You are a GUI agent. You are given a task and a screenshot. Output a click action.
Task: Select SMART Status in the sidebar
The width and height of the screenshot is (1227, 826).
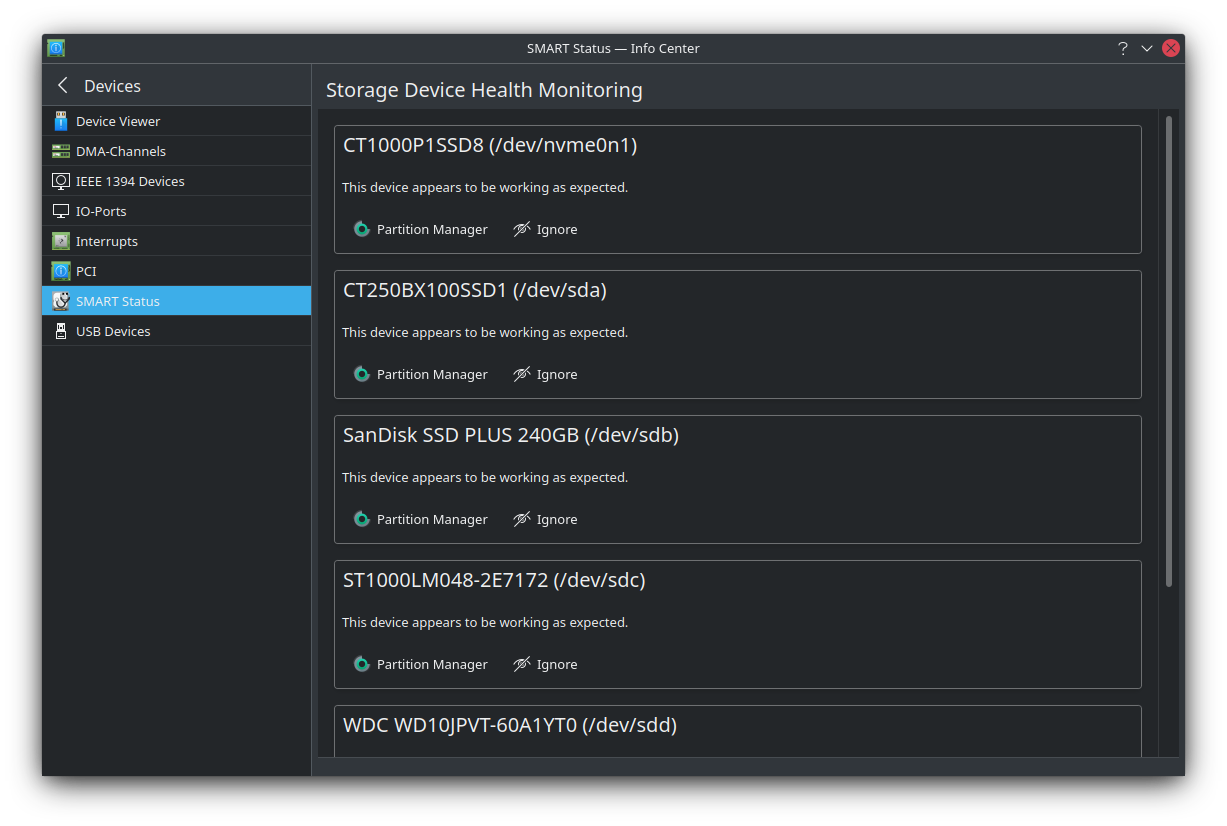(x=116, y=301)
